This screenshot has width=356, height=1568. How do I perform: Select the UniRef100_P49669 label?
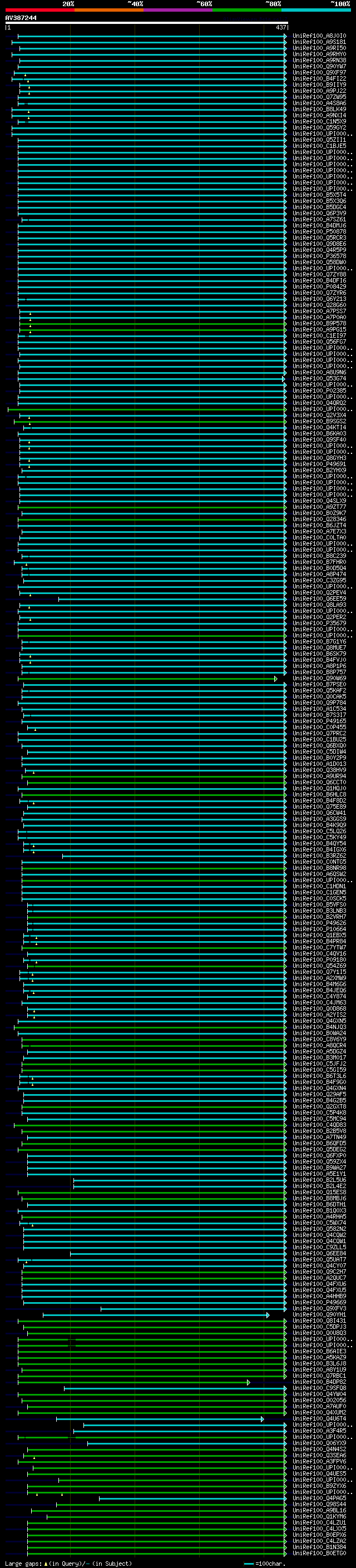pos(319,1302)
